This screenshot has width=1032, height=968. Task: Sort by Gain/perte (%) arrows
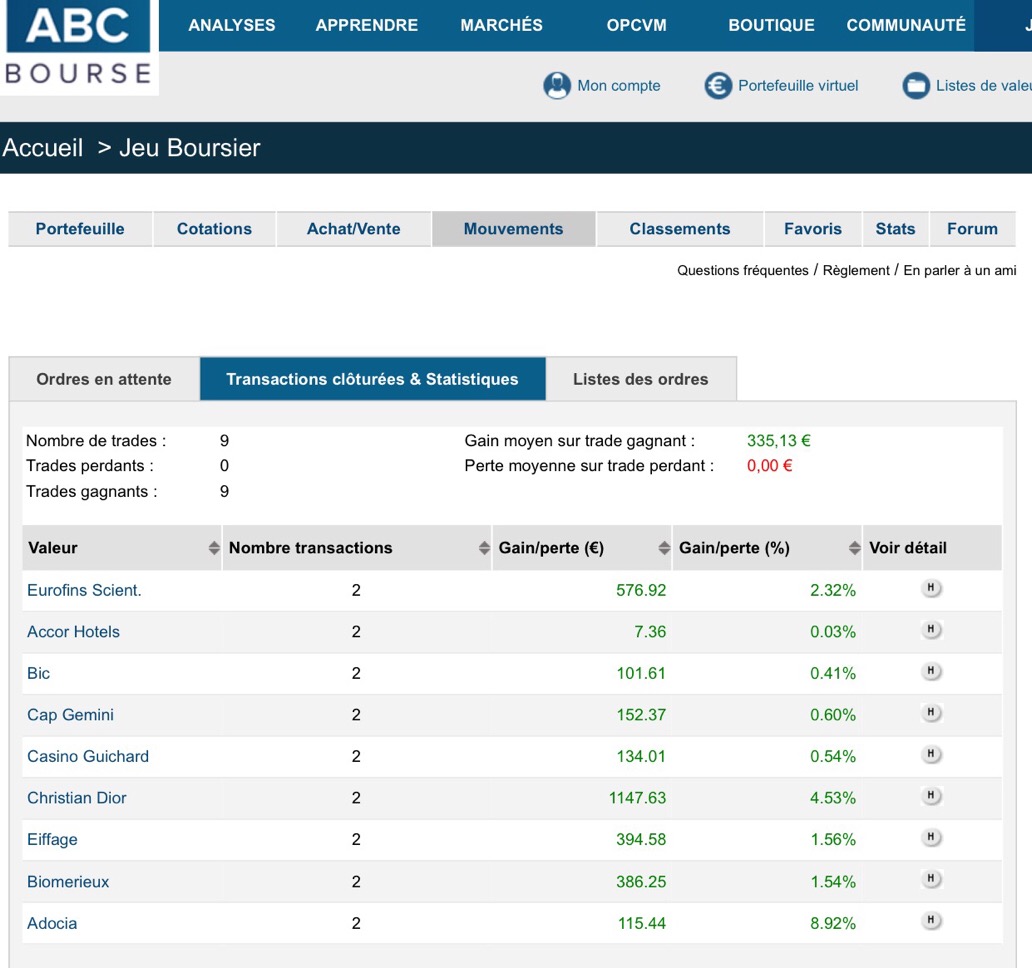pyautogui.click(x=854, y=548)
